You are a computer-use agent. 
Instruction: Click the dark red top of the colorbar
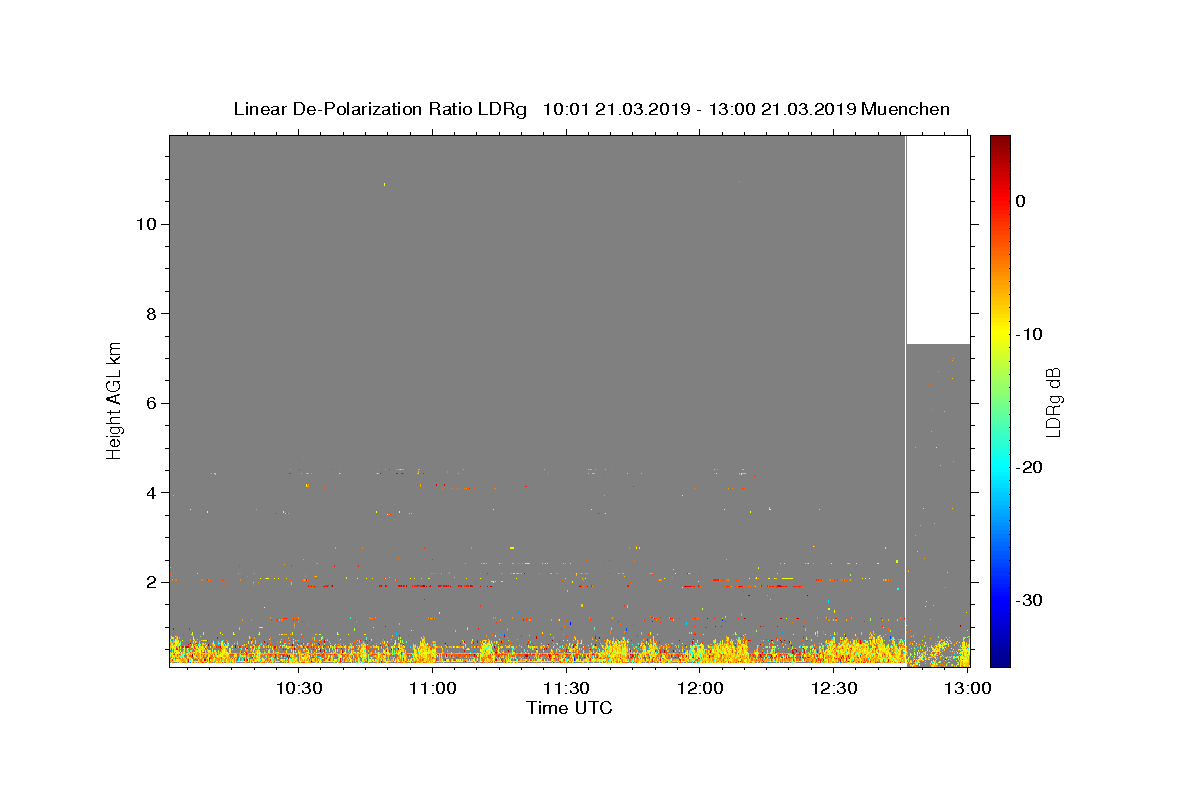tap(1000, 145)
